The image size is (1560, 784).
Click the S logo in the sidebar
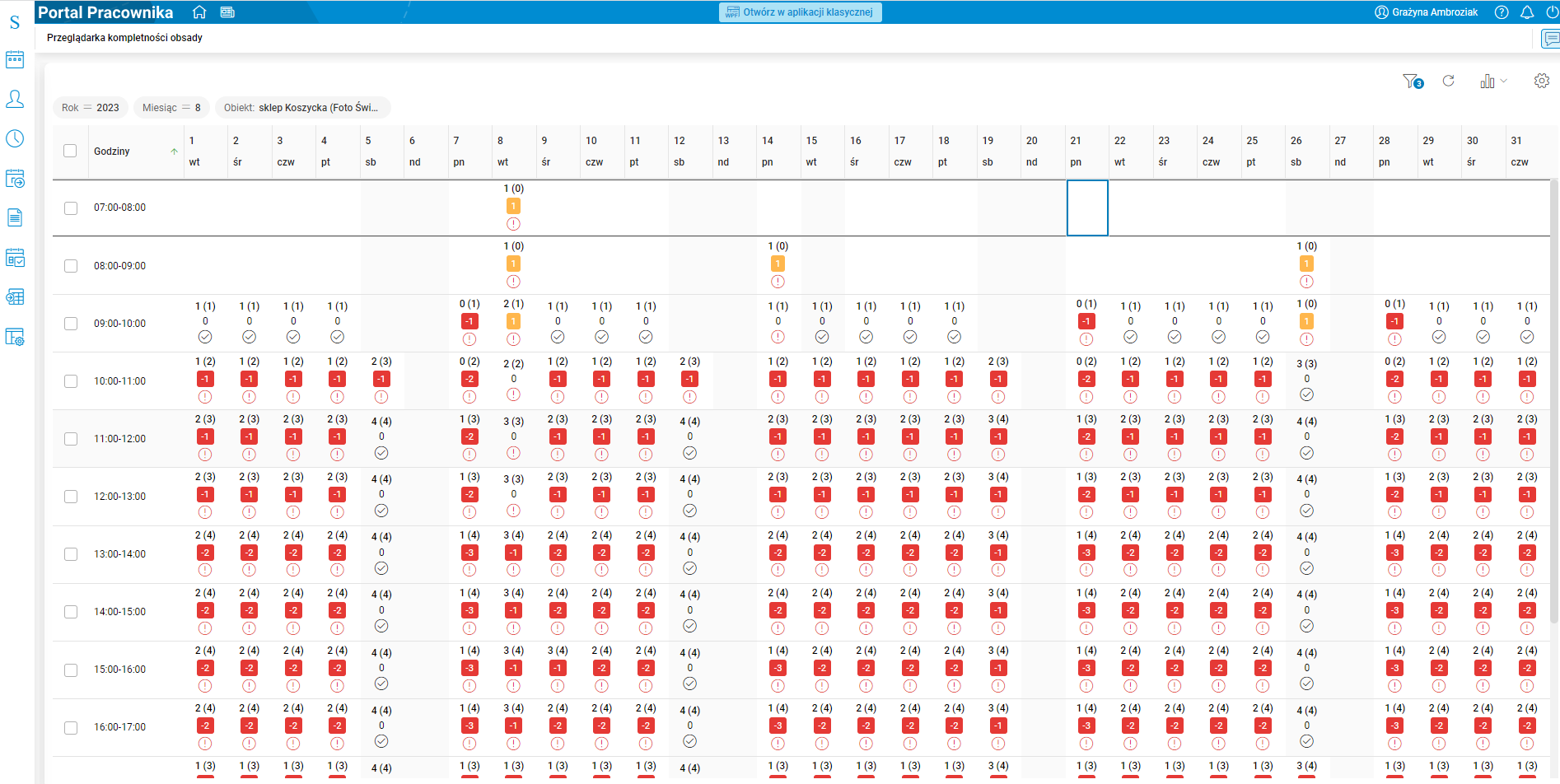click(15, 22)
